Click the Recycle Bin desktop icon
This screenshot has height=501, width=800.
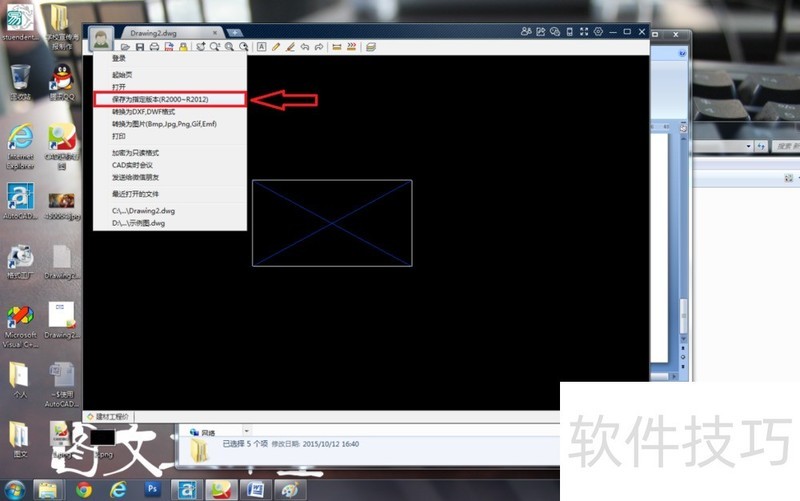(x=20, y=82)
